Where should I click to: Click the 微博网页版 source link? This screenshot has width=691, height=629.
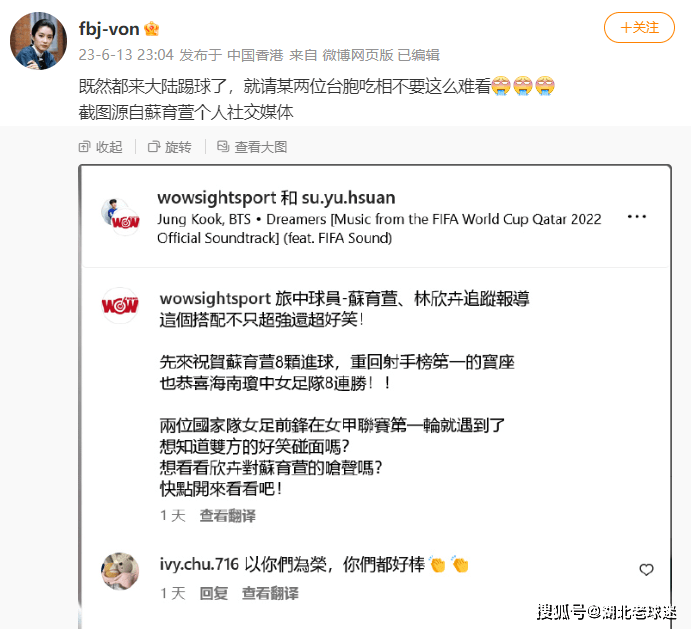(x=357, y=55)
